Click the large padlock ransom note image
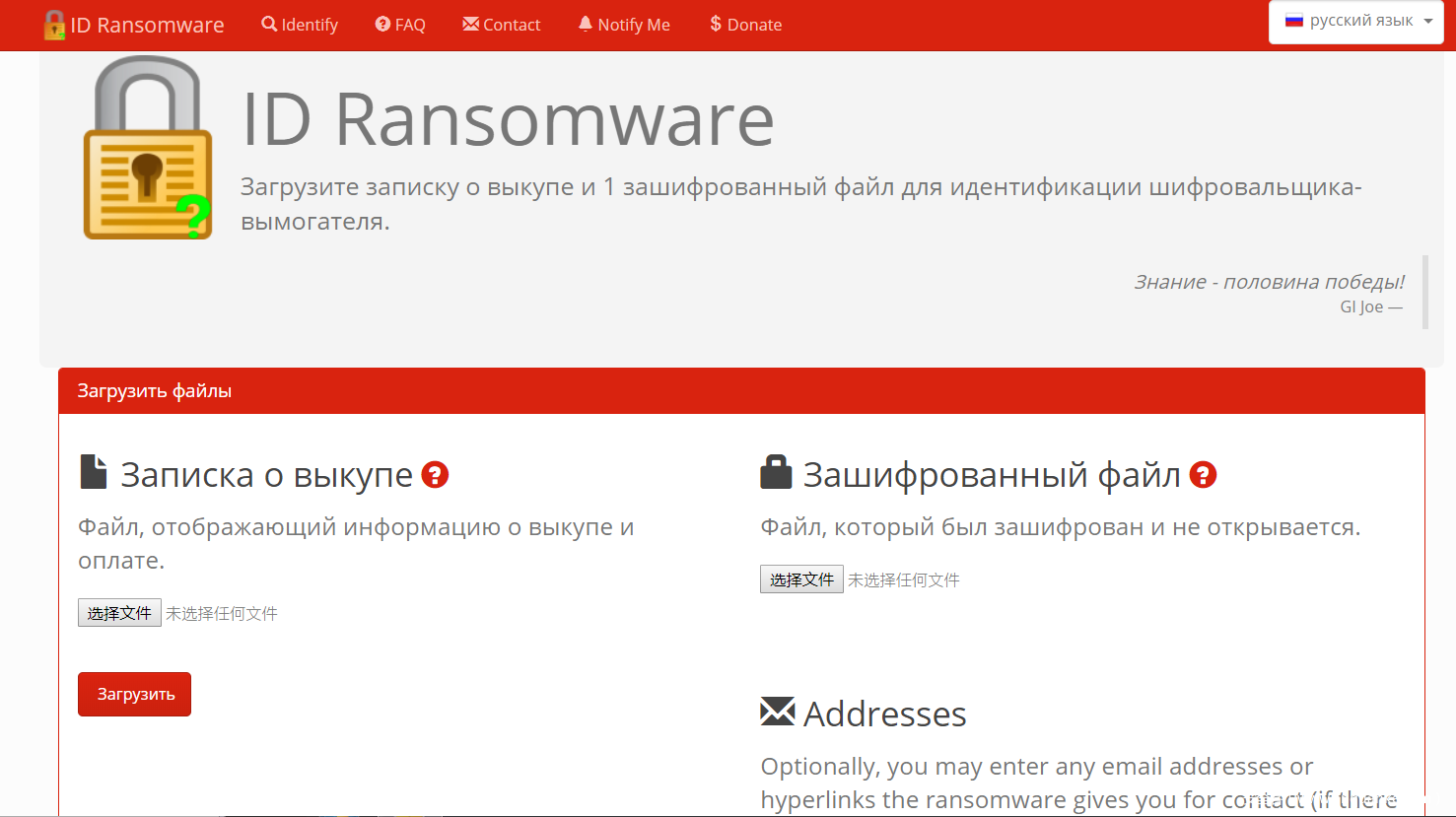The image size is (1456, 817). [x=148, y=148]
